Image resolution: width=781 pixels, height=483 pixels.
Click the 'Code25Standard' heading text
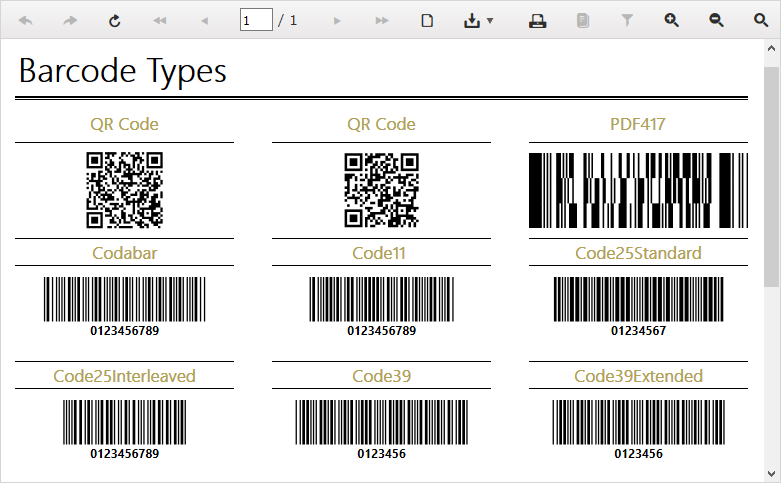[x=639, y=253]
